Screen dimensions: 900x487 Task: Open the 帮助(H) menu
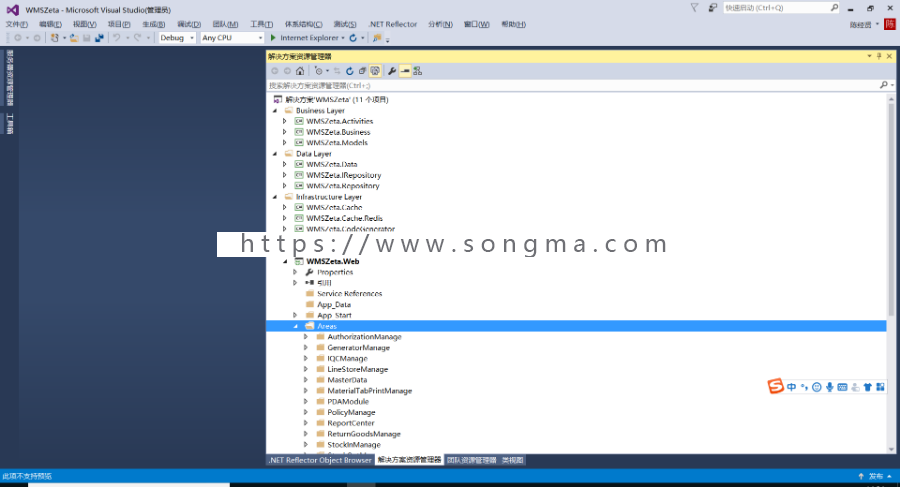pyautogui.click(x=513, y=24)
